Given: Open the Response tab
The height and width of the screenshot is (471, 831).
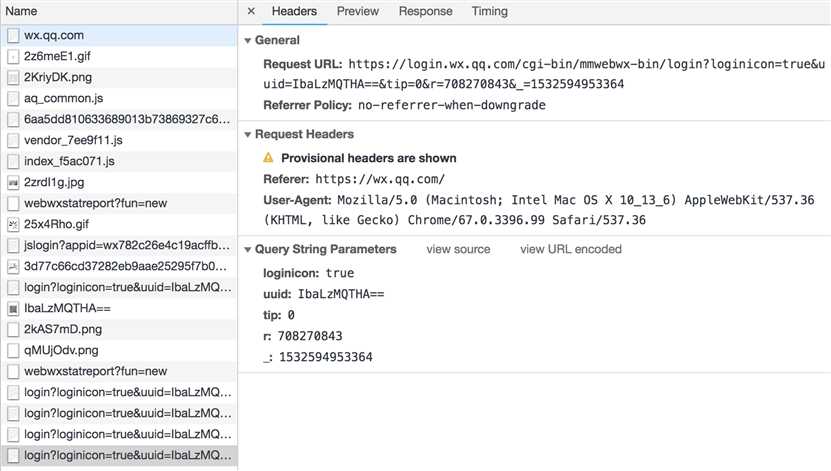Looking at the screenshot, I should click(x=426, y=11).
